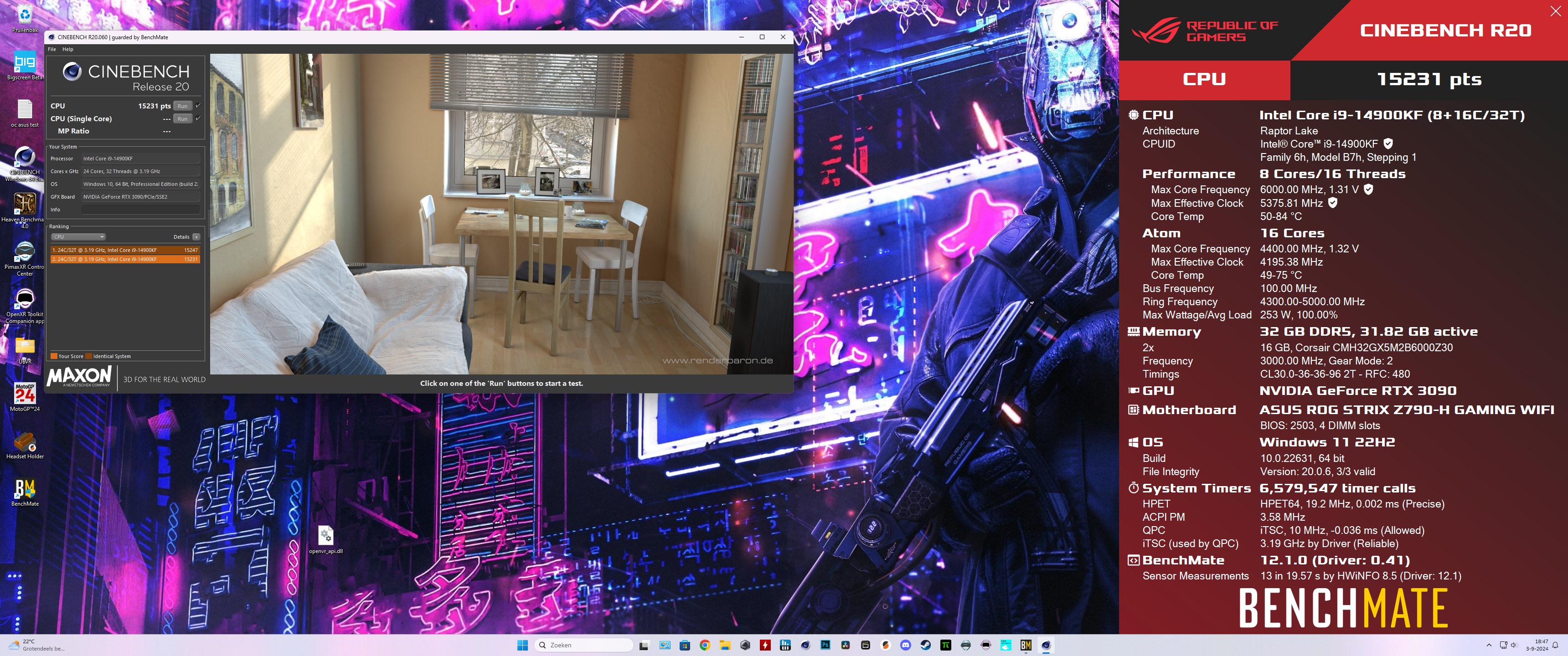Screen dimensions: 1568x656
Task: Open Task View on the taskbar
Action: coord(644,645)
